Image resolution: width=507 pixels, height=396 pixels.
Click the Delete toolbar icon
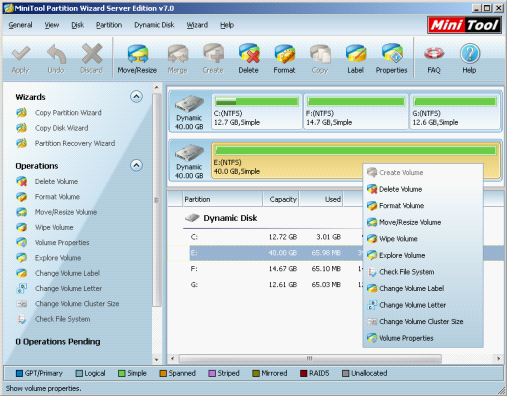coord(249,54)
